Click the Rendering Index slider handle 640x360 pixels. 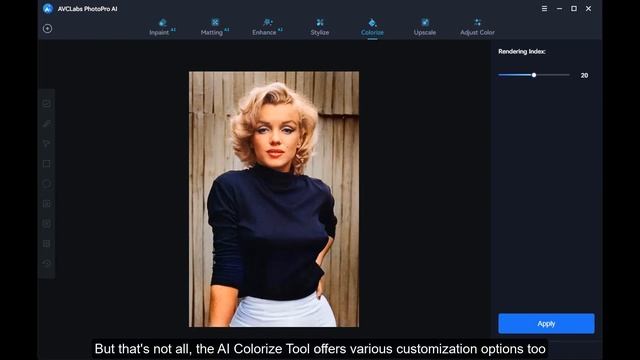point(534,75)
